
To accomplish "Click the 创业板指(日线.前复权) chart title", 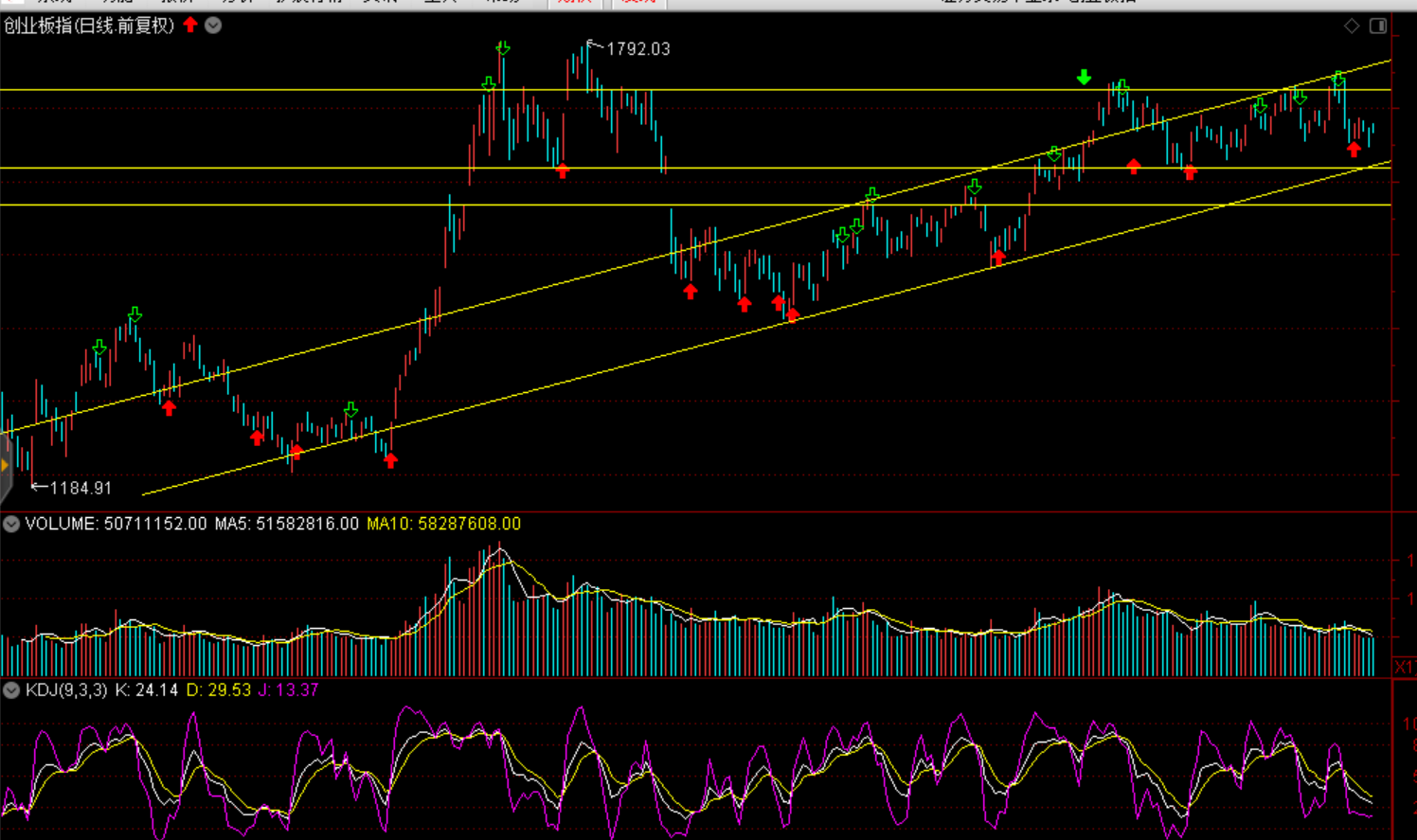I will point(89,26).
